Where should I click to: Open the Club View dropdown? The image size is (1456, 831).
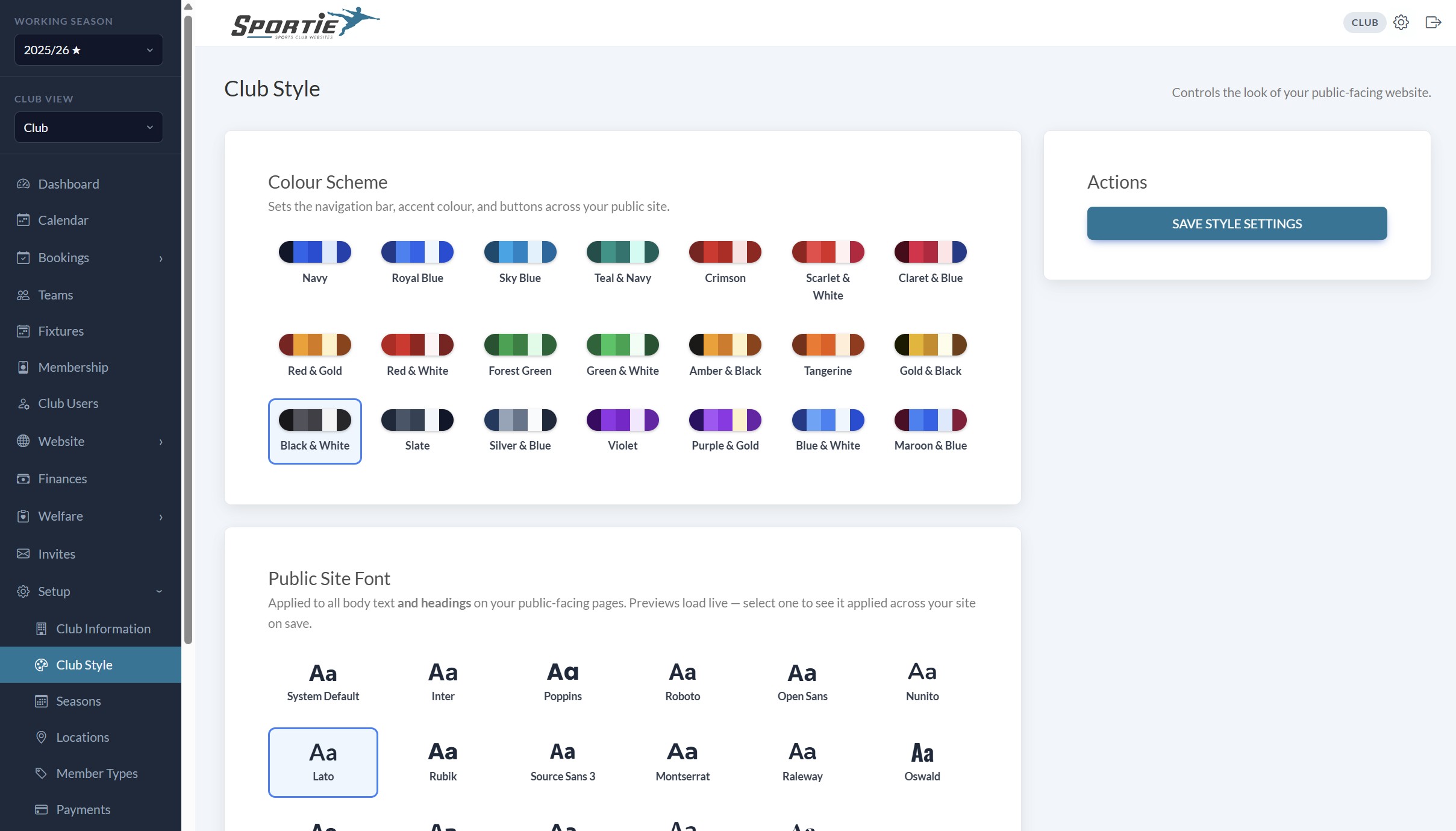[x=89, y=128]
